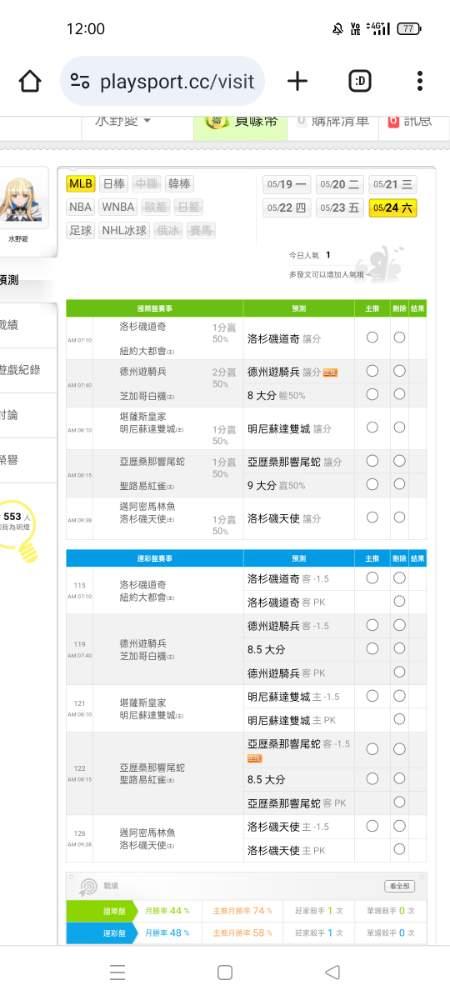The height and width of the screenshot is (1000, 450).
Task: Select delete radio for 洛杉磯天使 主 PK
Action: (x=399, y=849)
